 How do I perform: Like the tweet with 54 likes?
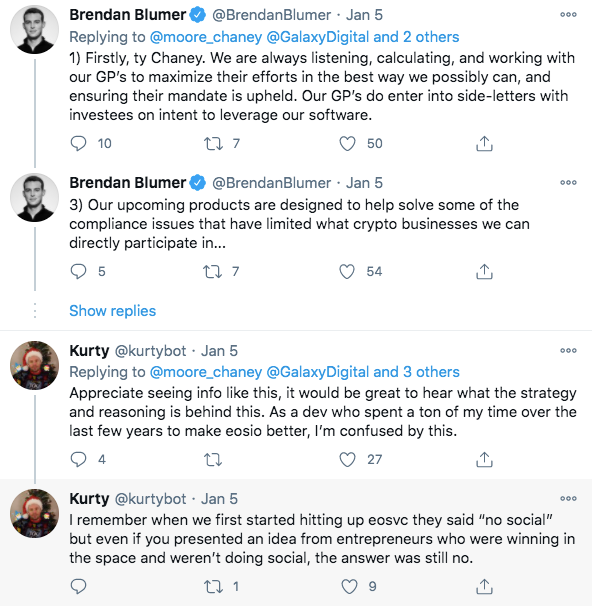pyautogui.click(x=347, y=271)
